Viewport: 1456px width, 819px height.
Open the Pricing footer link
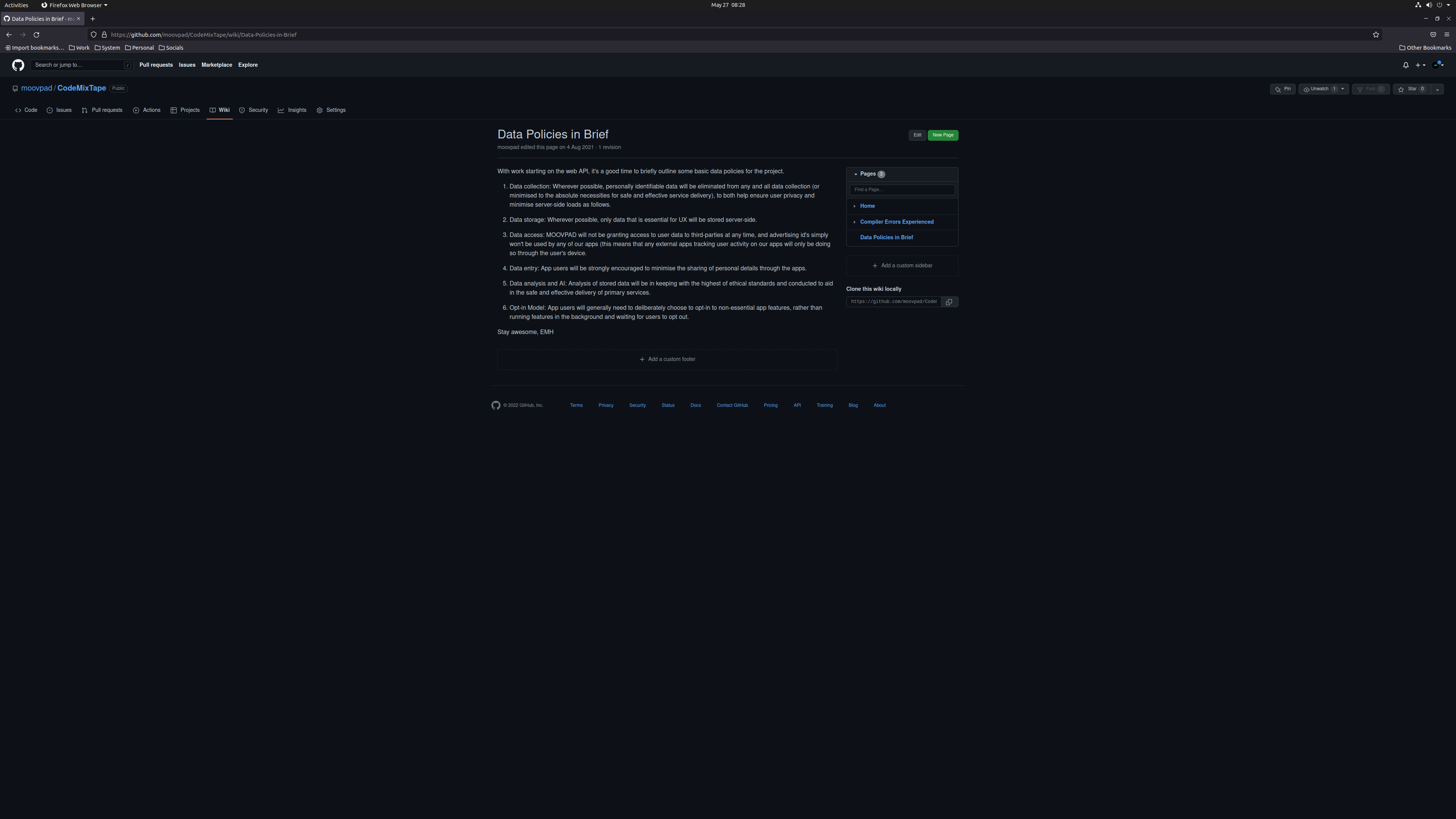coord(771,405)
